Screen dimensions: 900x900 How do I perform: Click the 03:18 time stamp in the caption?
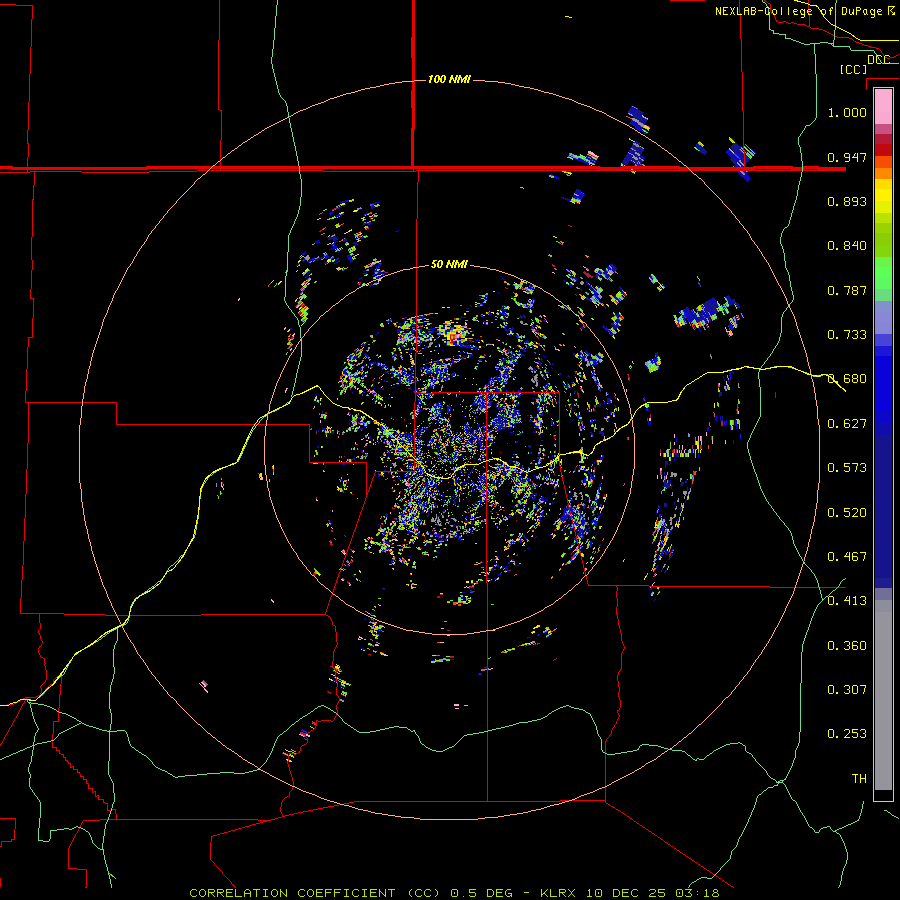(x=698, y=893)
